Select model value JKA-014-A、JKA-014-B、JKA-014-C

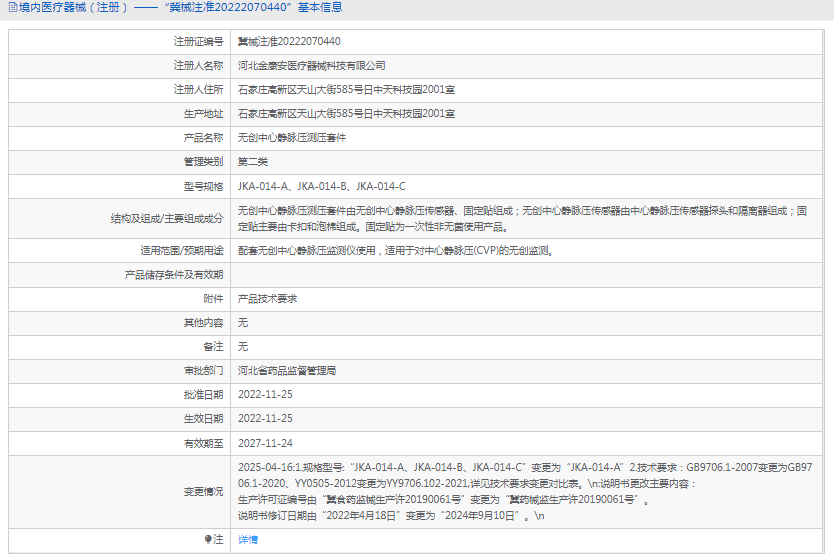point(321,187)
